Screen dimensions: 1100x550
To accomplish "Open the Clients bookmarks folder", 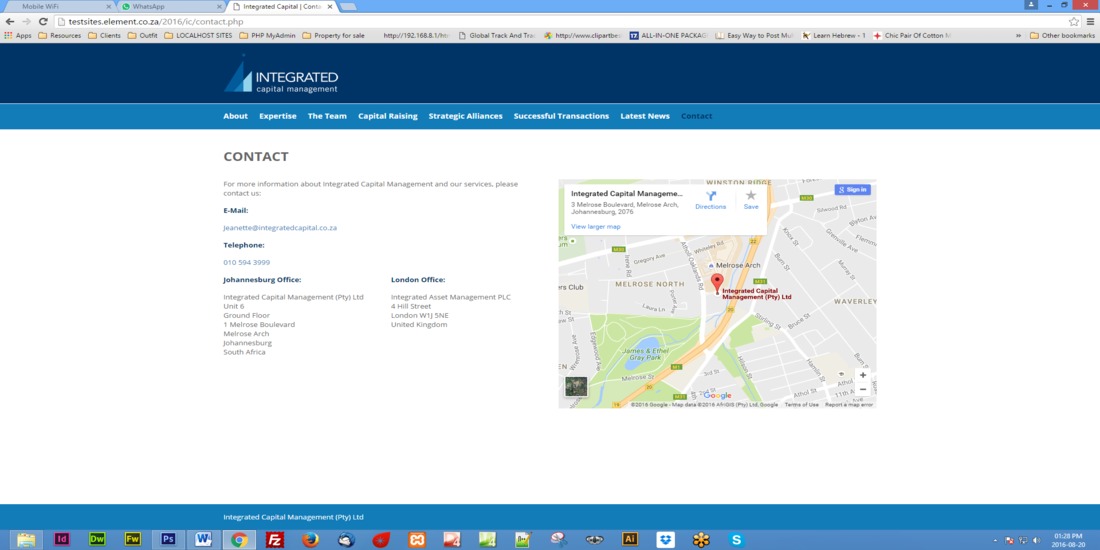I will point(104,35).
